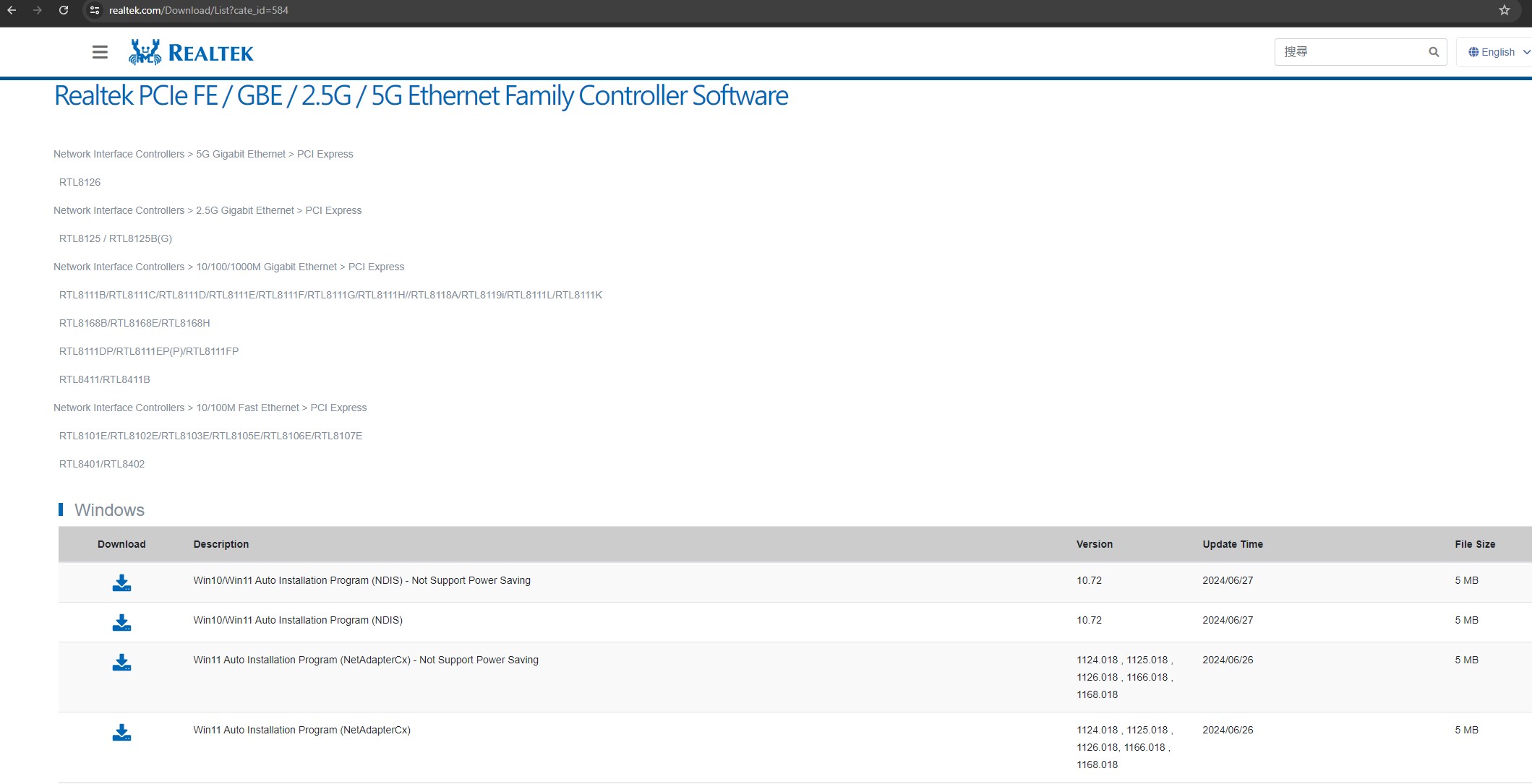This screenshot has width=1532, height=784.
Task: Click the browser address bar URL
Action: point(199,10)
